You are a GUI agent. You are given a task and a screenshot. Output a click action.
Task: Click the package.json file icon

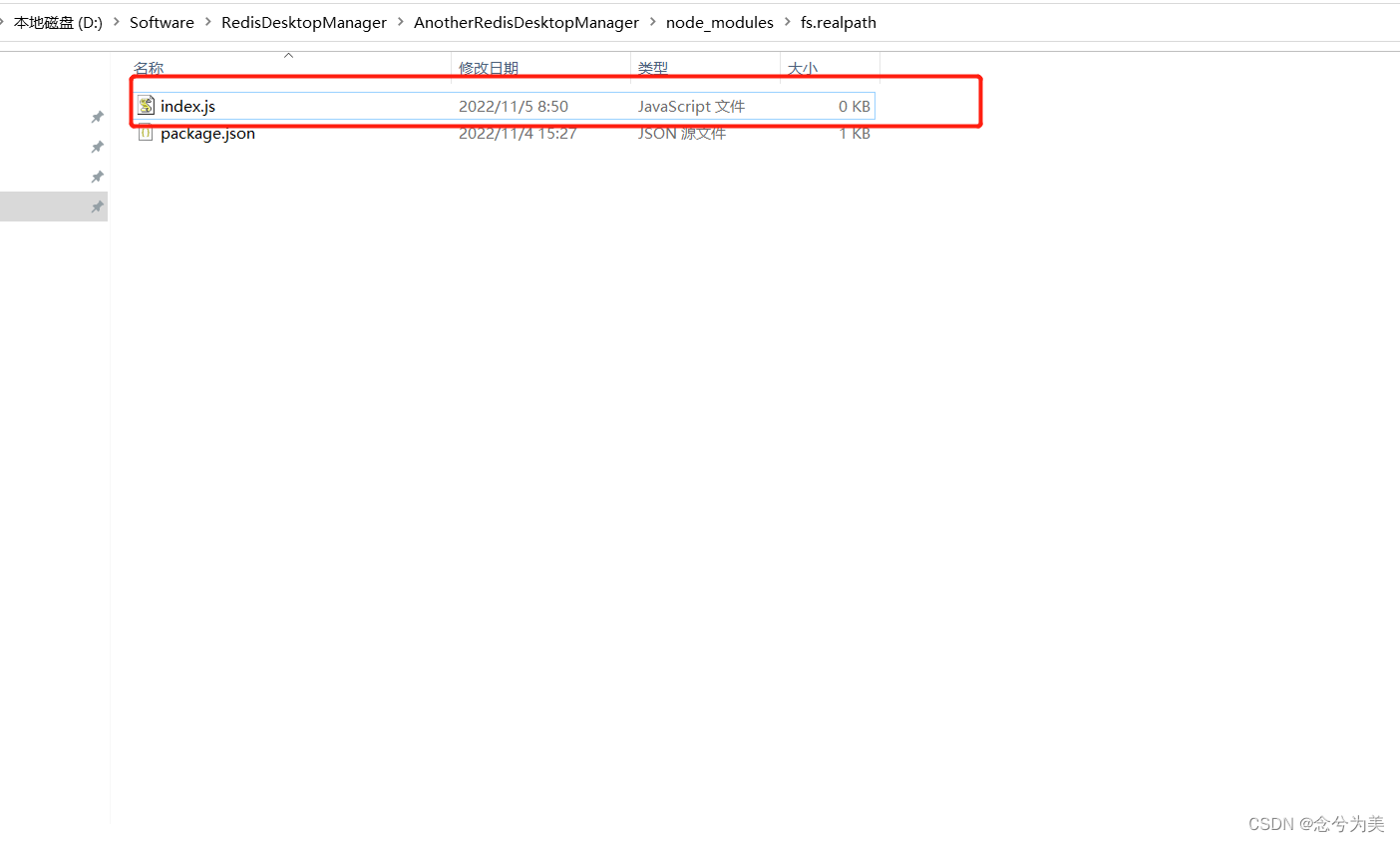click(147, 134)
